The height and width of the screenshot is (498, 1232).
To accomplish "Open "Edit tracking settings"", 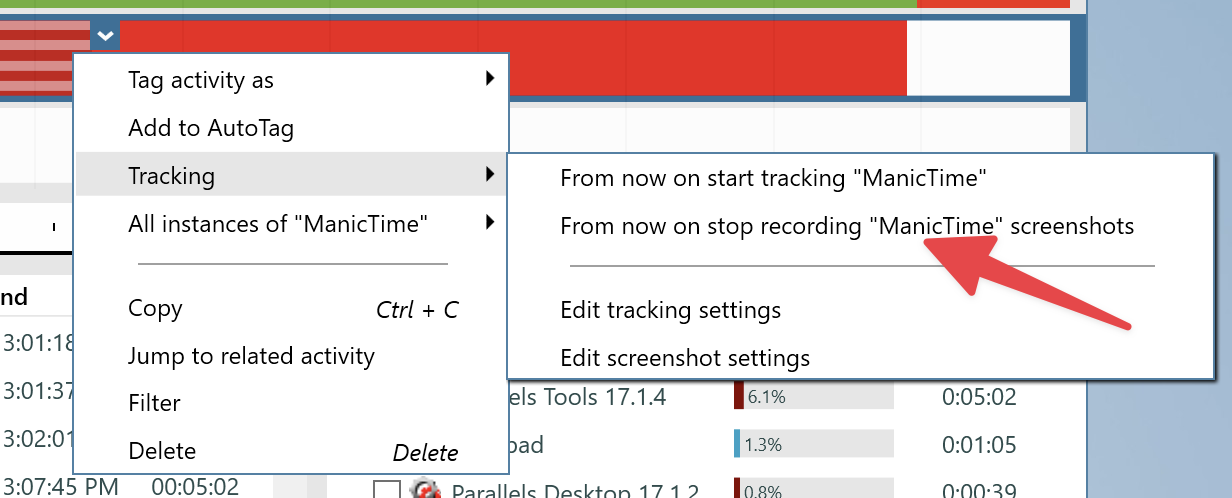I will (x=670, y=310).
